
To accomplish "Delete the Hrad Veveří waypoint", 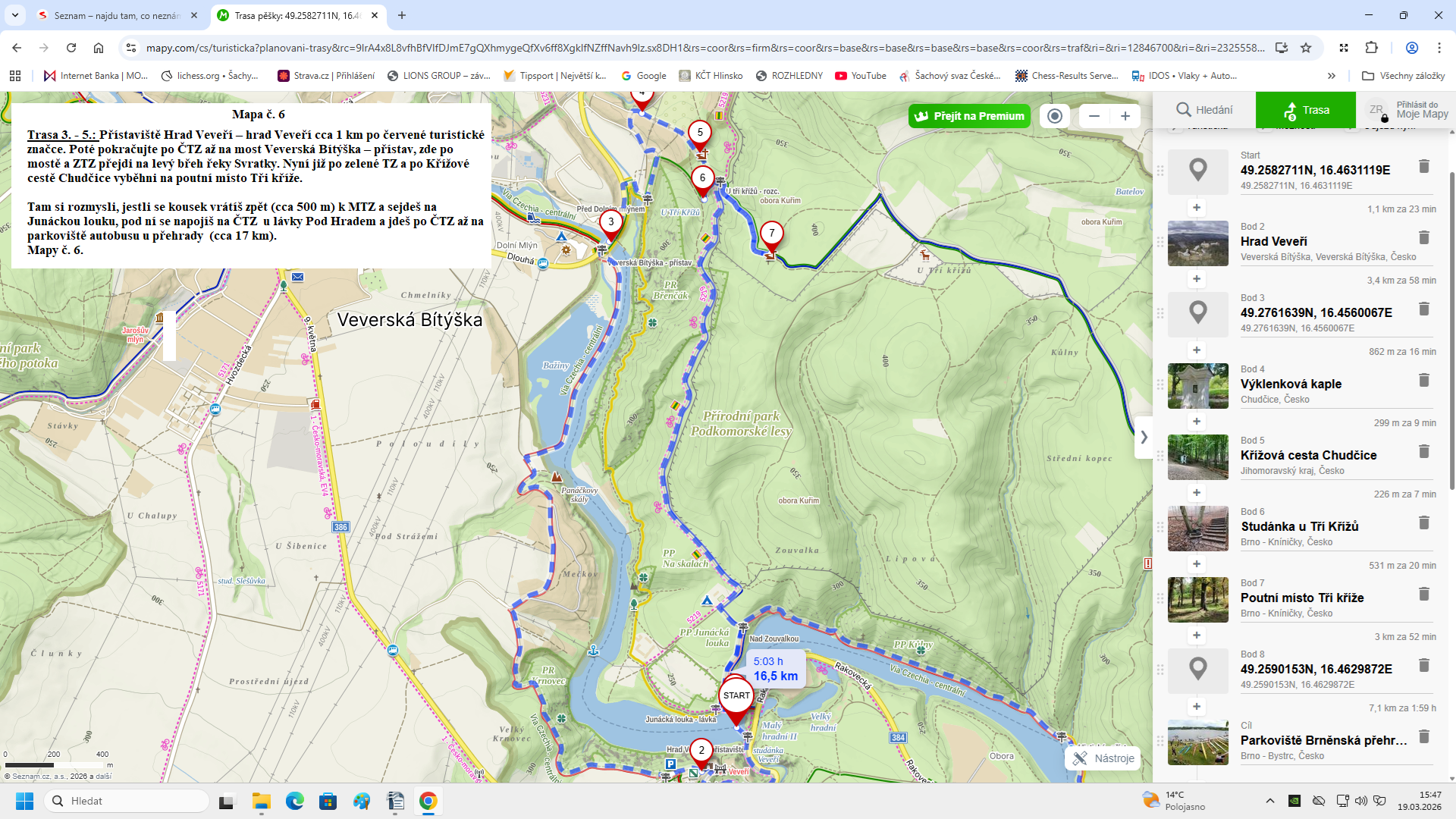I will pyautogui.click(x=1423, y=238).
